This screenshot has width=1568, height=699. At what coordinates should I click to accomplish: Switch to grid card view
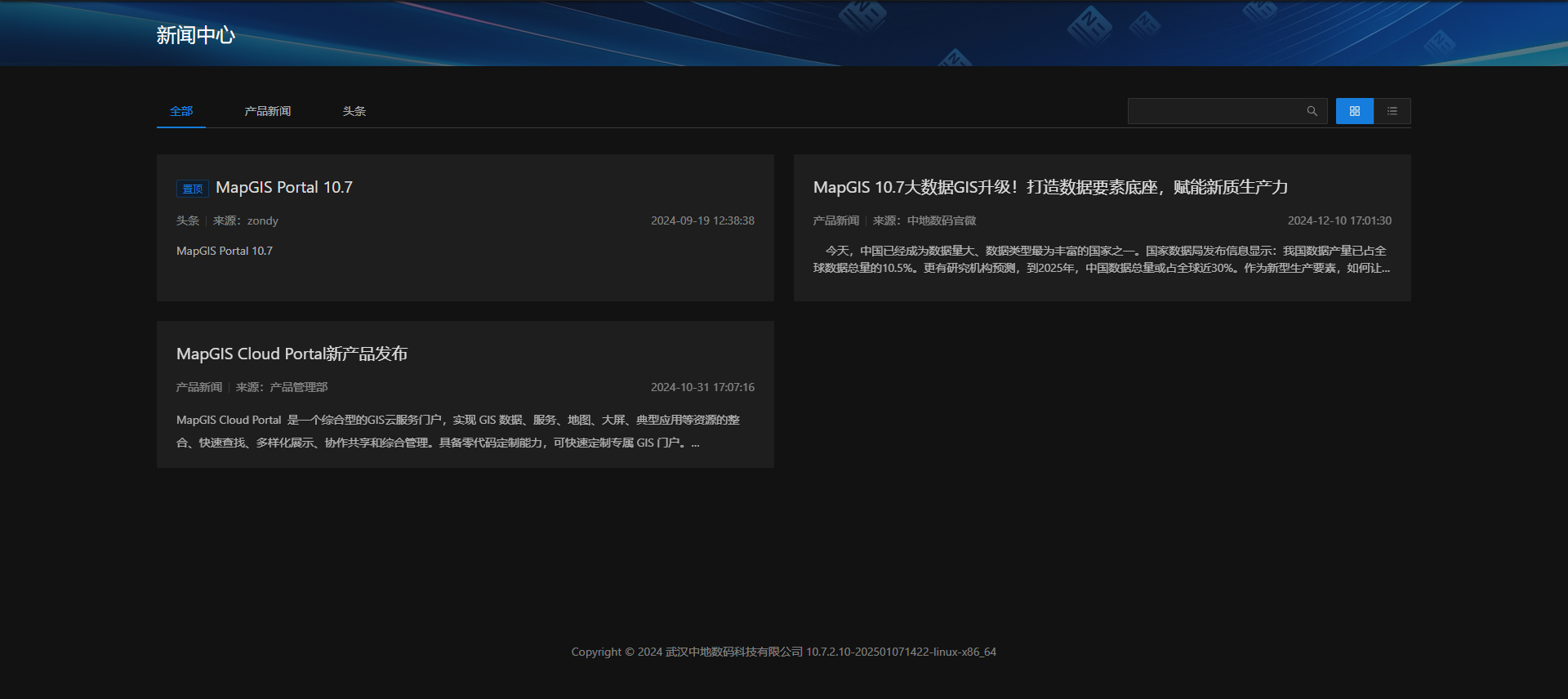[x=1355, y=111]
